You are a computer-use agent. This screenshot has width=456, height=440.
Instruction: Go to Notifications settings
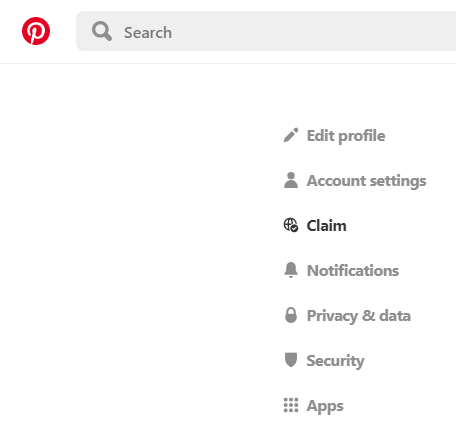tap(353, 270)
